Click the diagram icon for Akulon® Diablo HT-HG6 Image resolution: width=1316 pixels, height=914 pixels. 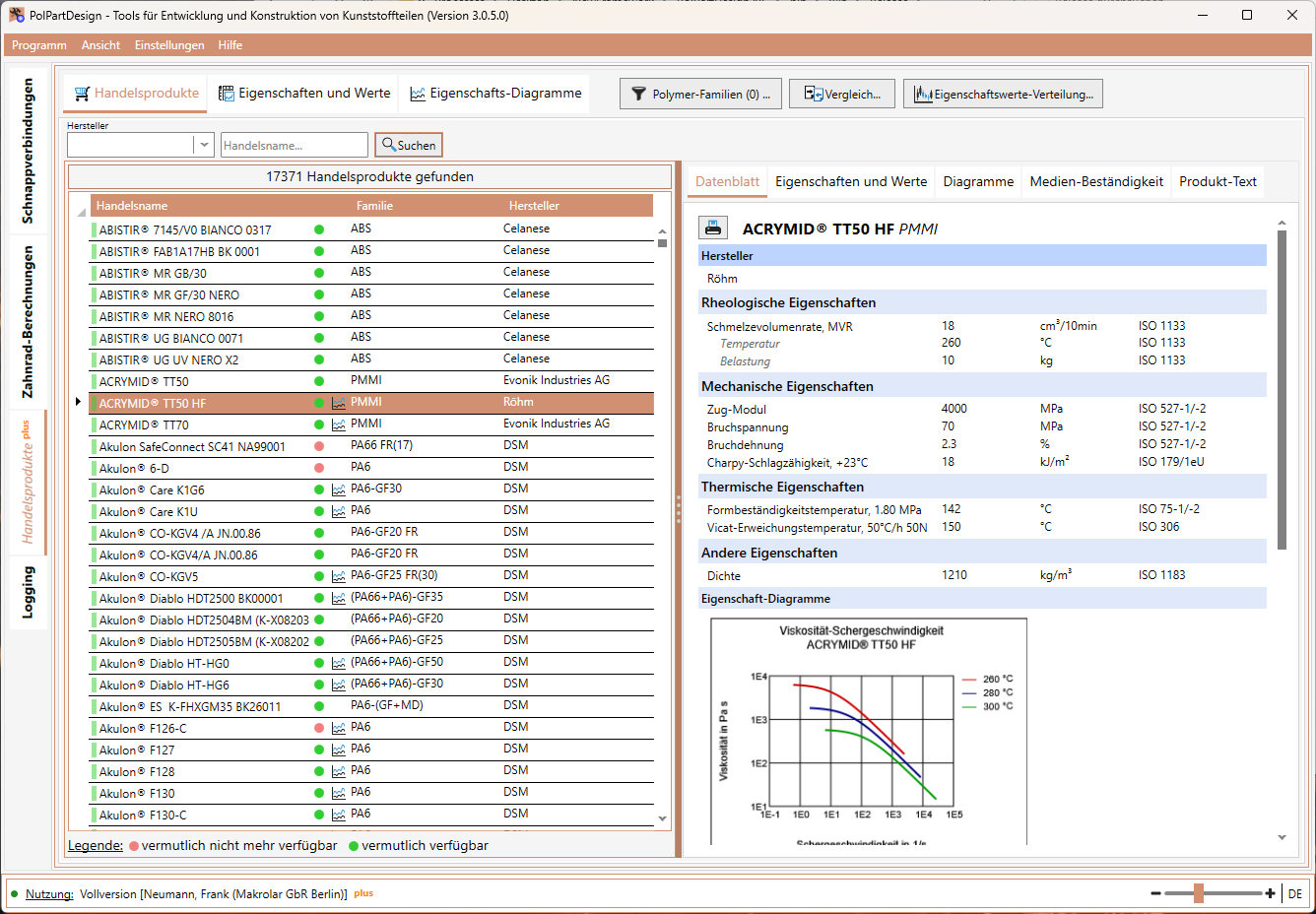coord(339,685)
